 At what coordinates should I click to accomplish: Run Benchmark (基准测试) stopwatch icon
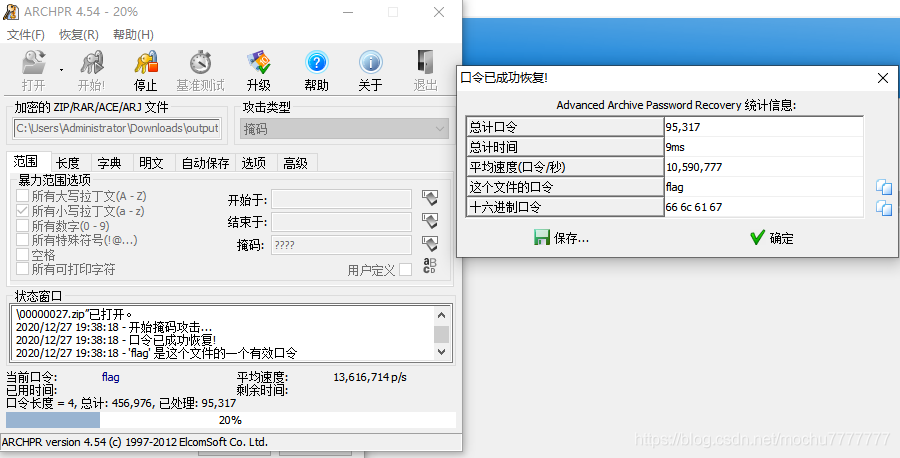(200, 63)
